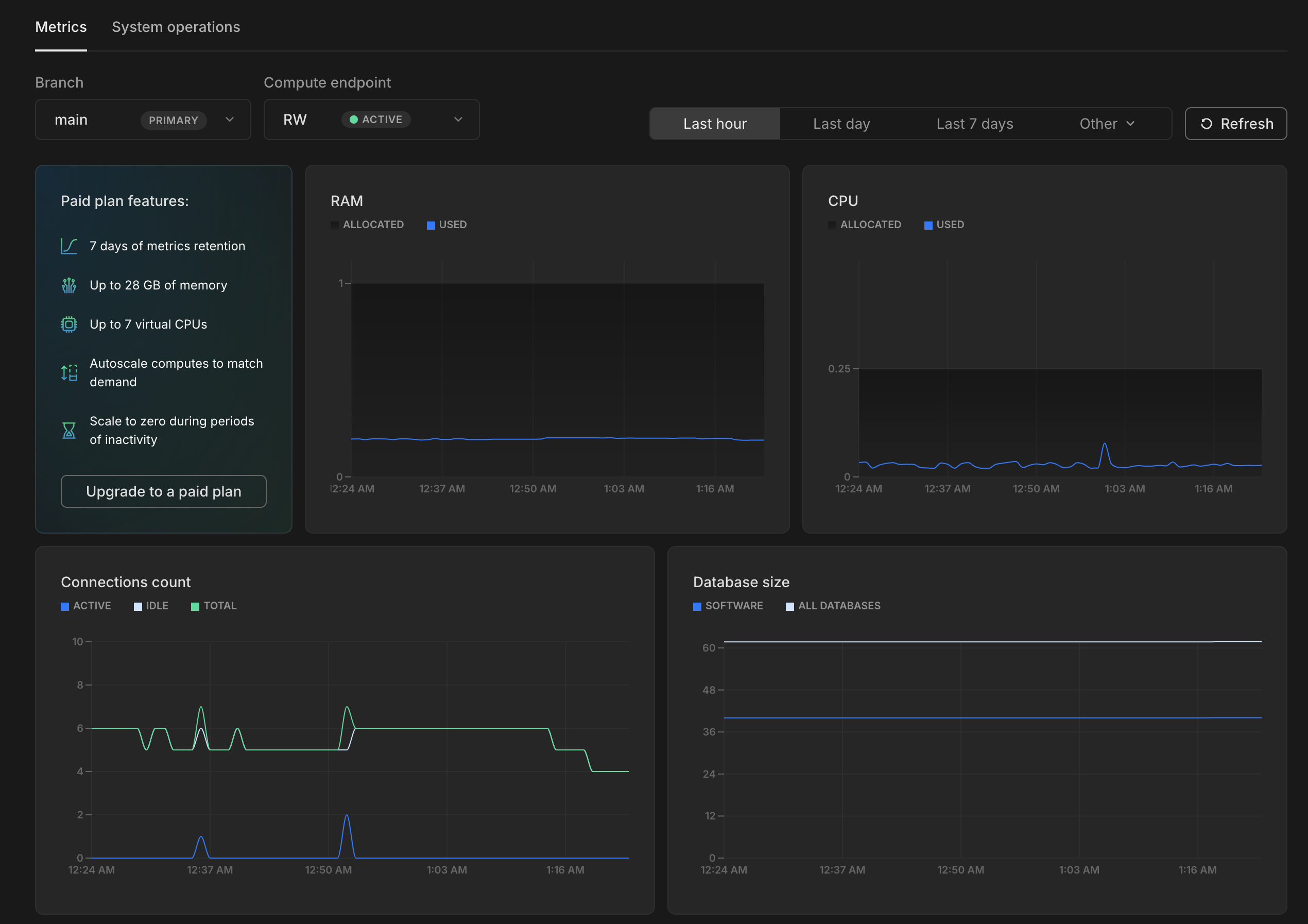Select the Last day time range
This screenshot has height=924, width=1308.
pos(841,124)
